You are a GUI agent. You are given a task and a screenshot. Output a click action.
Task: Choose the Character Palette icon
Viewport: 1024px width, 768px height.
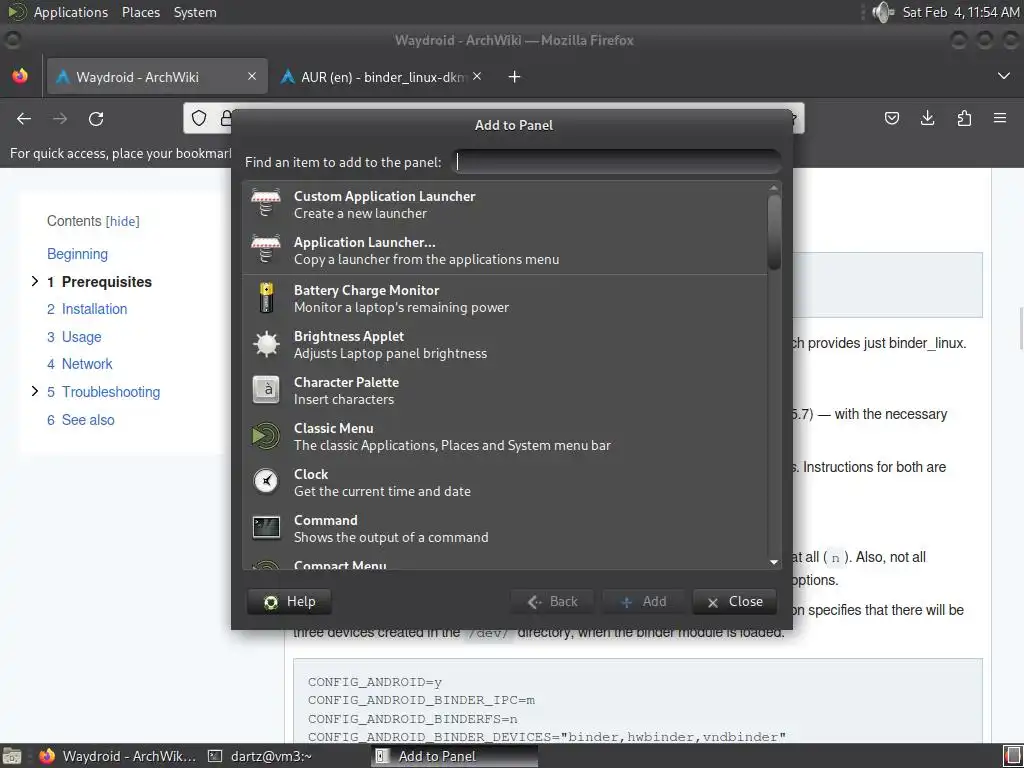point(266,390)
